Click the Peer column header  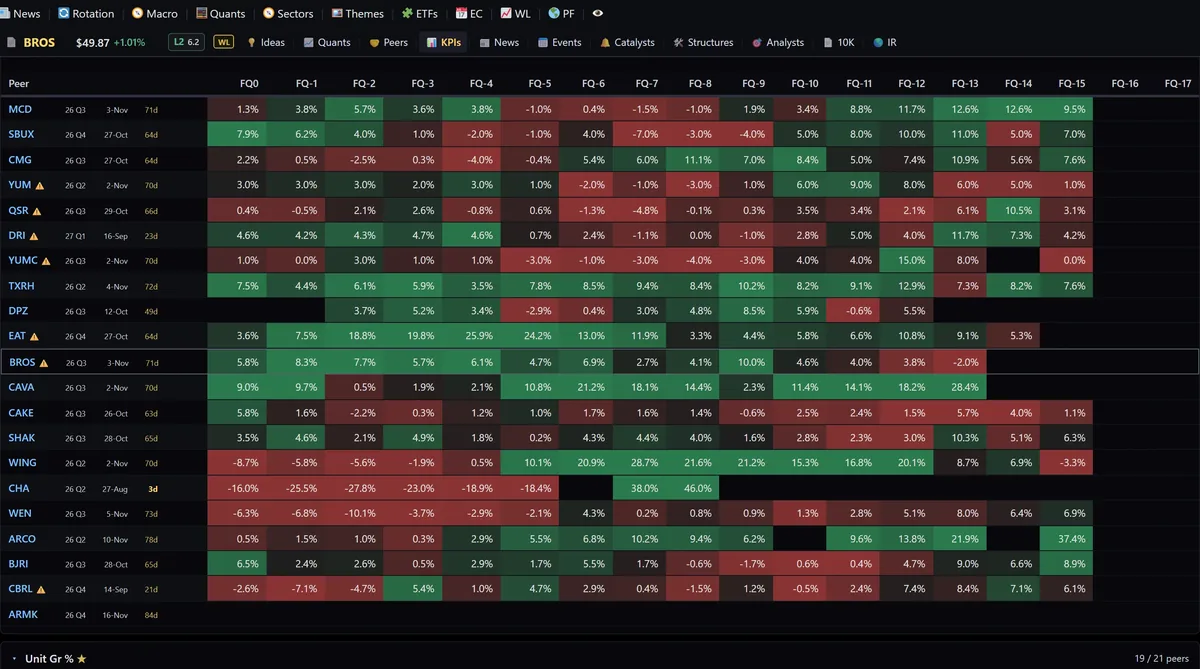[x=19, y=84]
